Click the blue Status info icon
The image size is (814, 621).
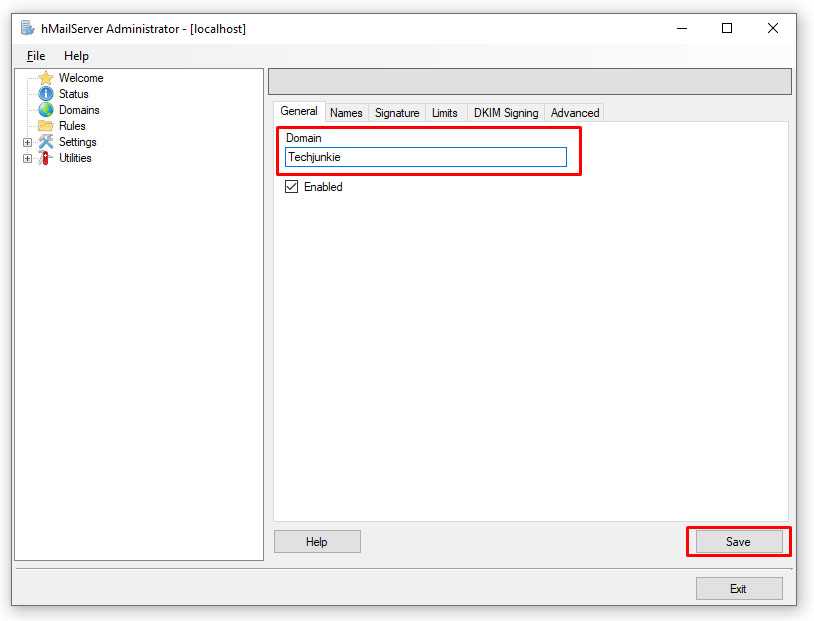tap(46, 94)
